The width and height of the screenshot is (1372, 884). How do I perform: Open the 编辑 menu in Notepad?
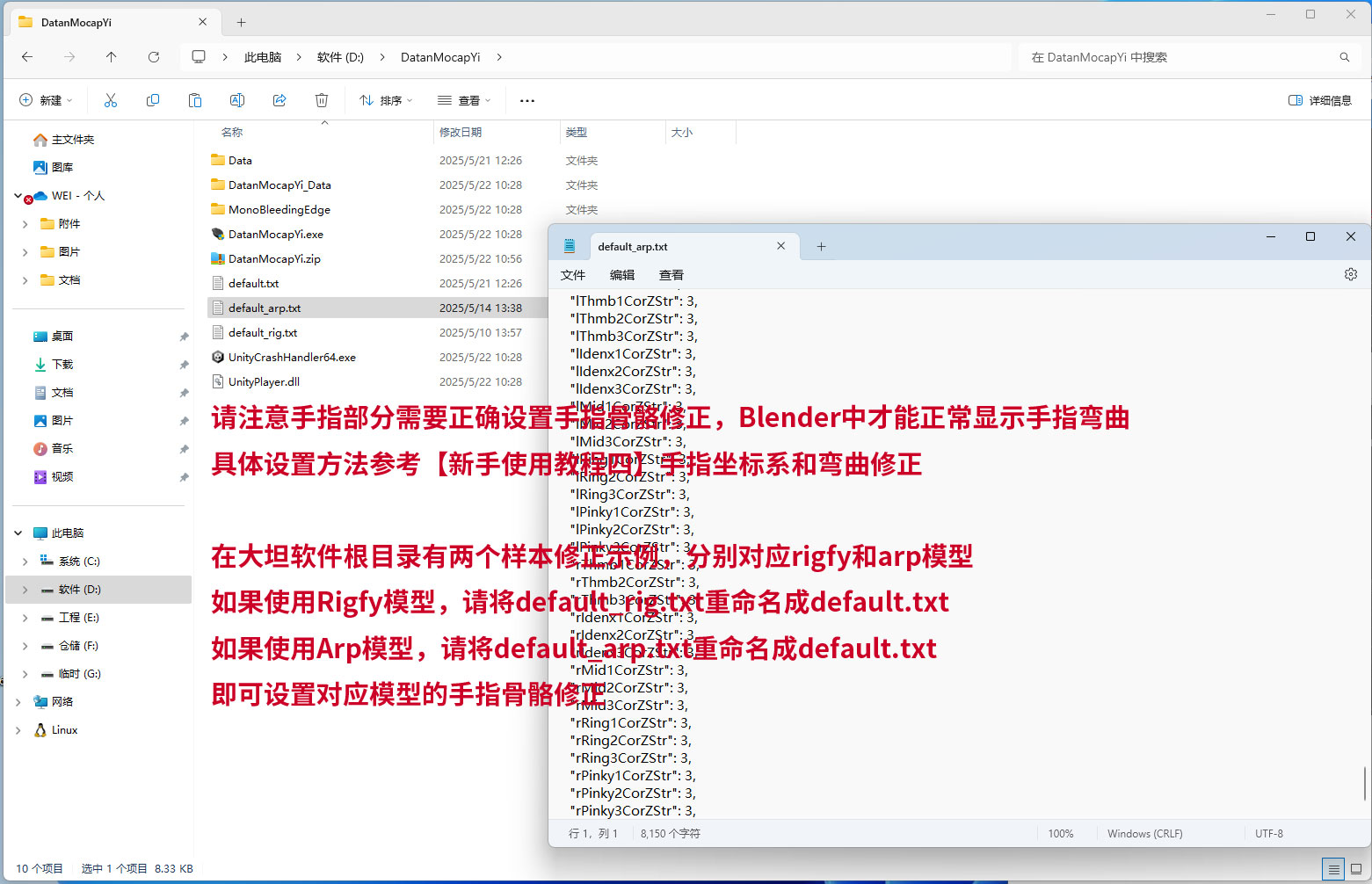(x=621, y=275)
